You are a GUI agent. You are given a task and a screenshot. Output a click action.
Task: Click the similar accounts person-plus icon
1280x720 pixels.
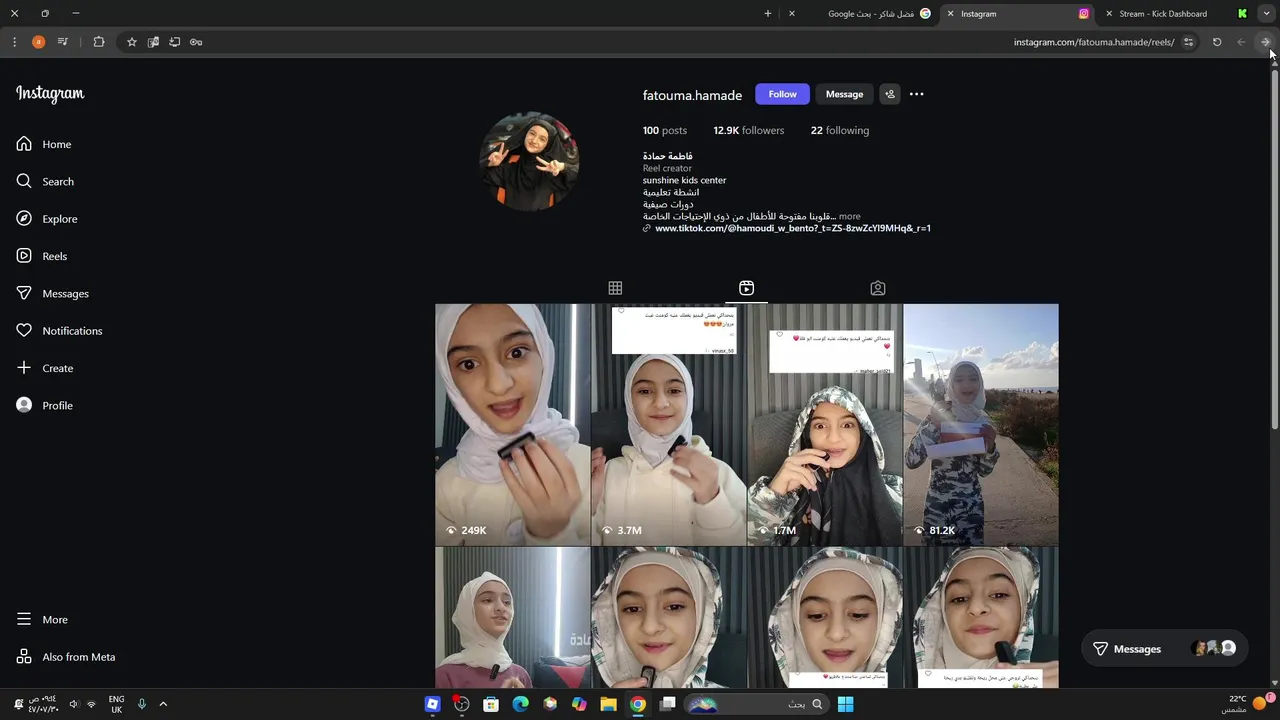pyautogui.click(x=890, y=94)
